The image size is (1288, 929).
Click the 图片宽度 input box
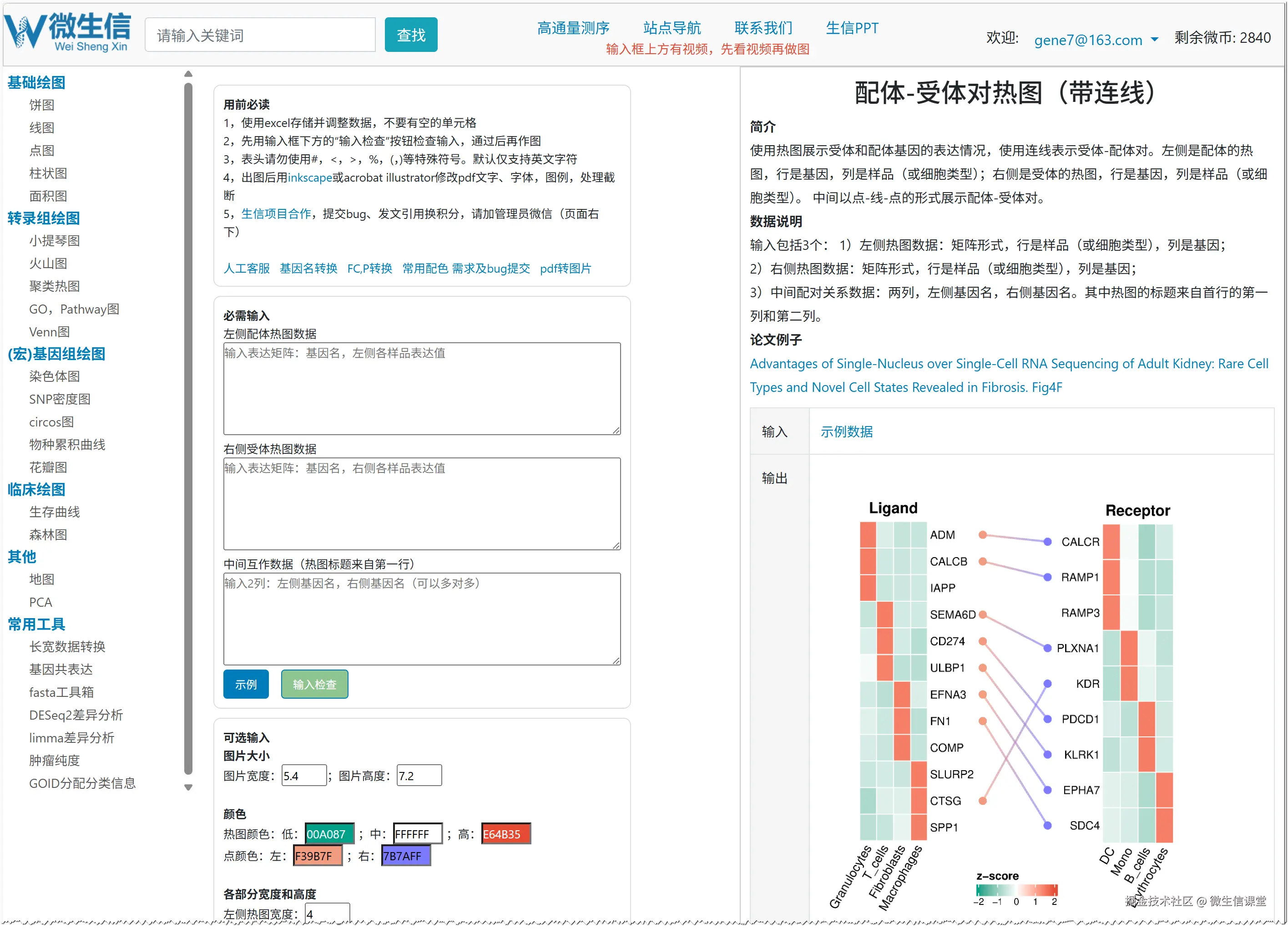coord(304,776)
